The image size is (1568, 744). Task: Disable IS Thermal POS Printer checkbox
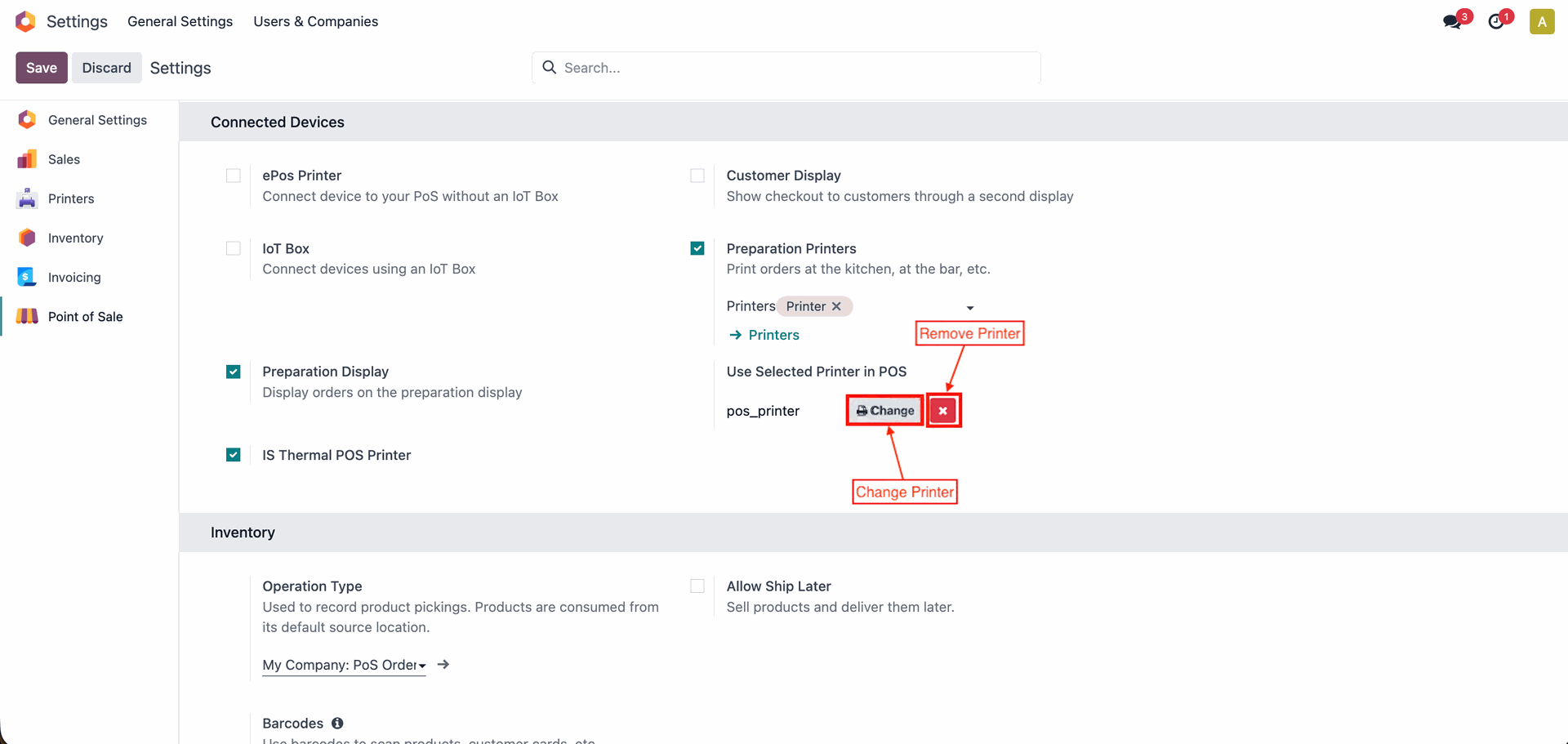point(234,455)
